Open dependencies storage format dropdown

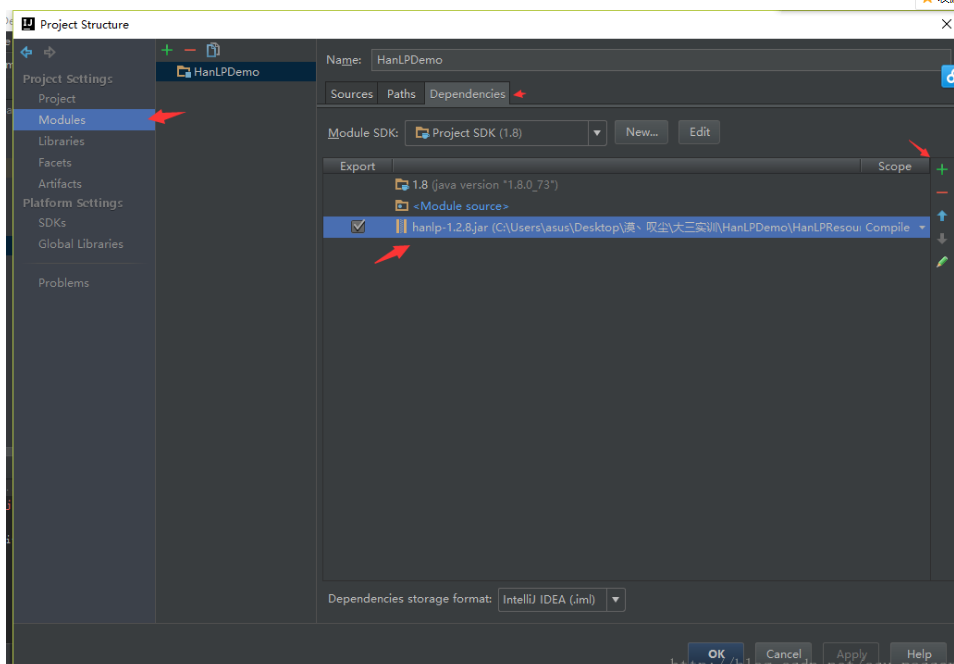(616, 599)
